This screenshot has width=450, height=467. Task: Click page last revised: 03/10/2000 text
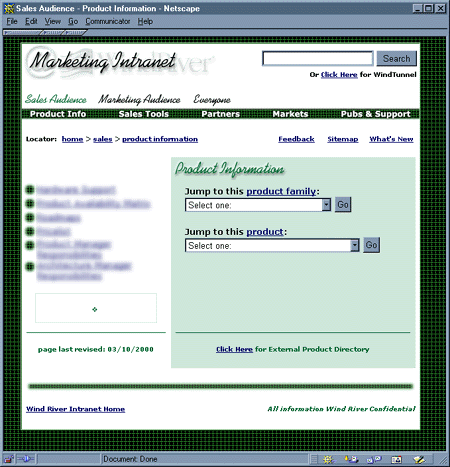(96, 349)
